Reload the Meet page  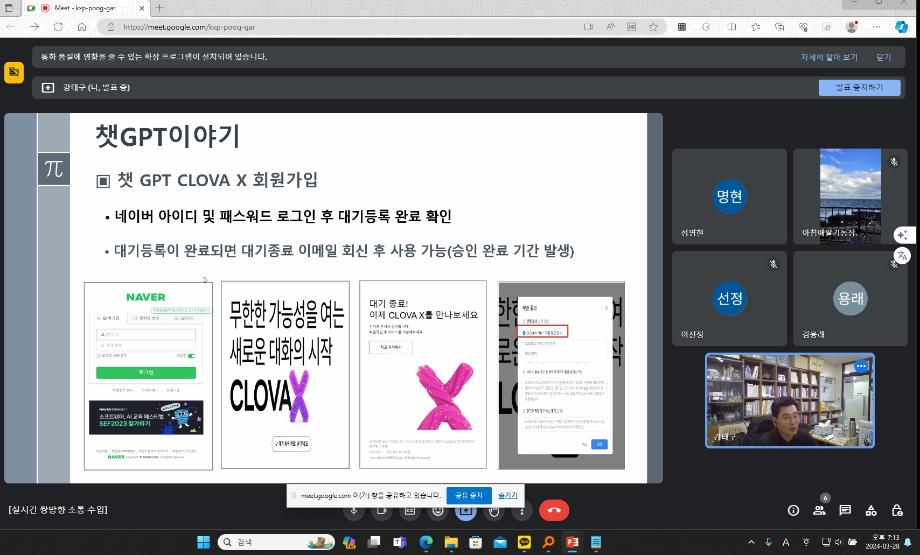click(x=58, y=27)
